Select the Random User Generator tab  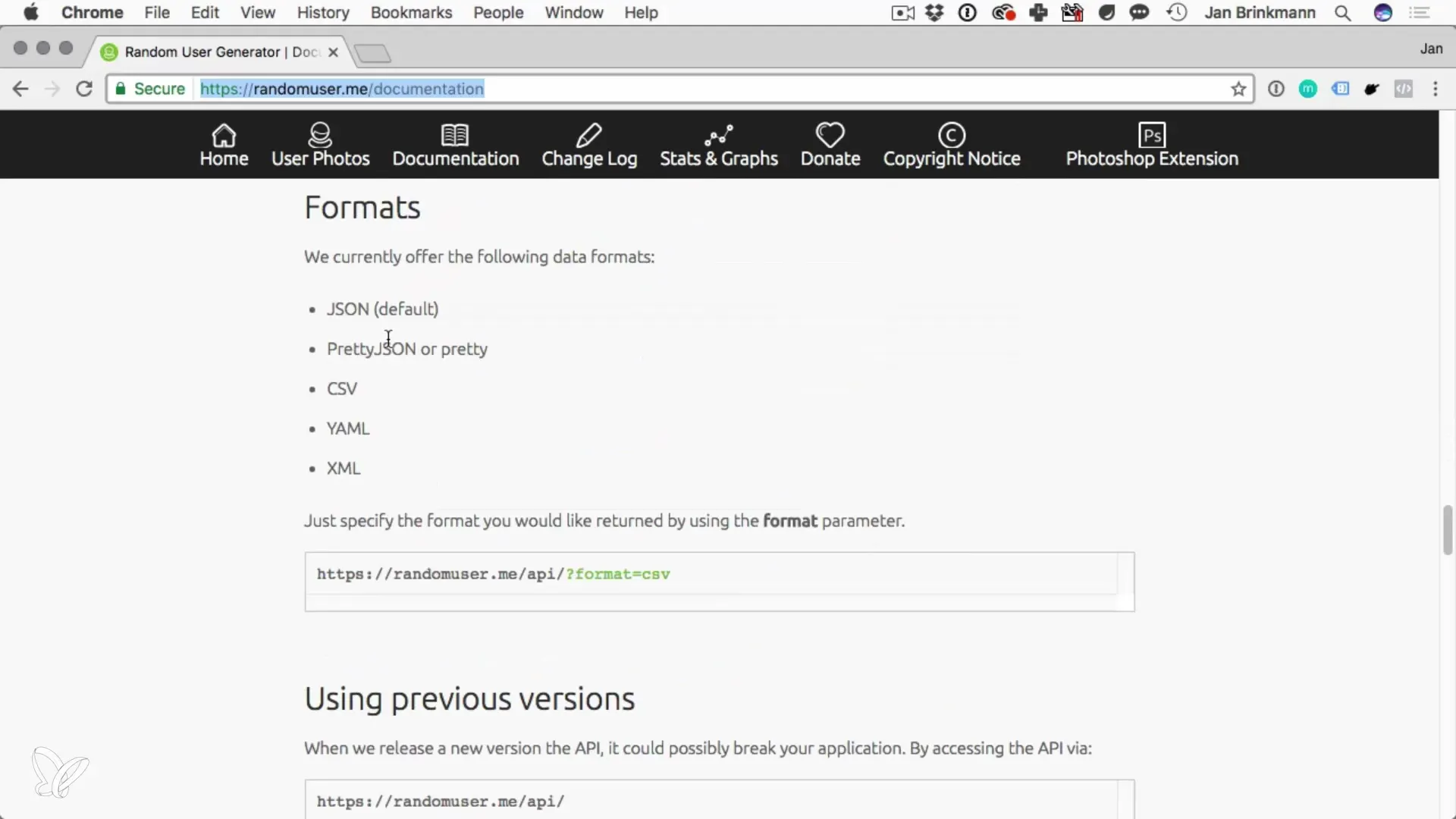pyautogui.click(x=220, y=52)
